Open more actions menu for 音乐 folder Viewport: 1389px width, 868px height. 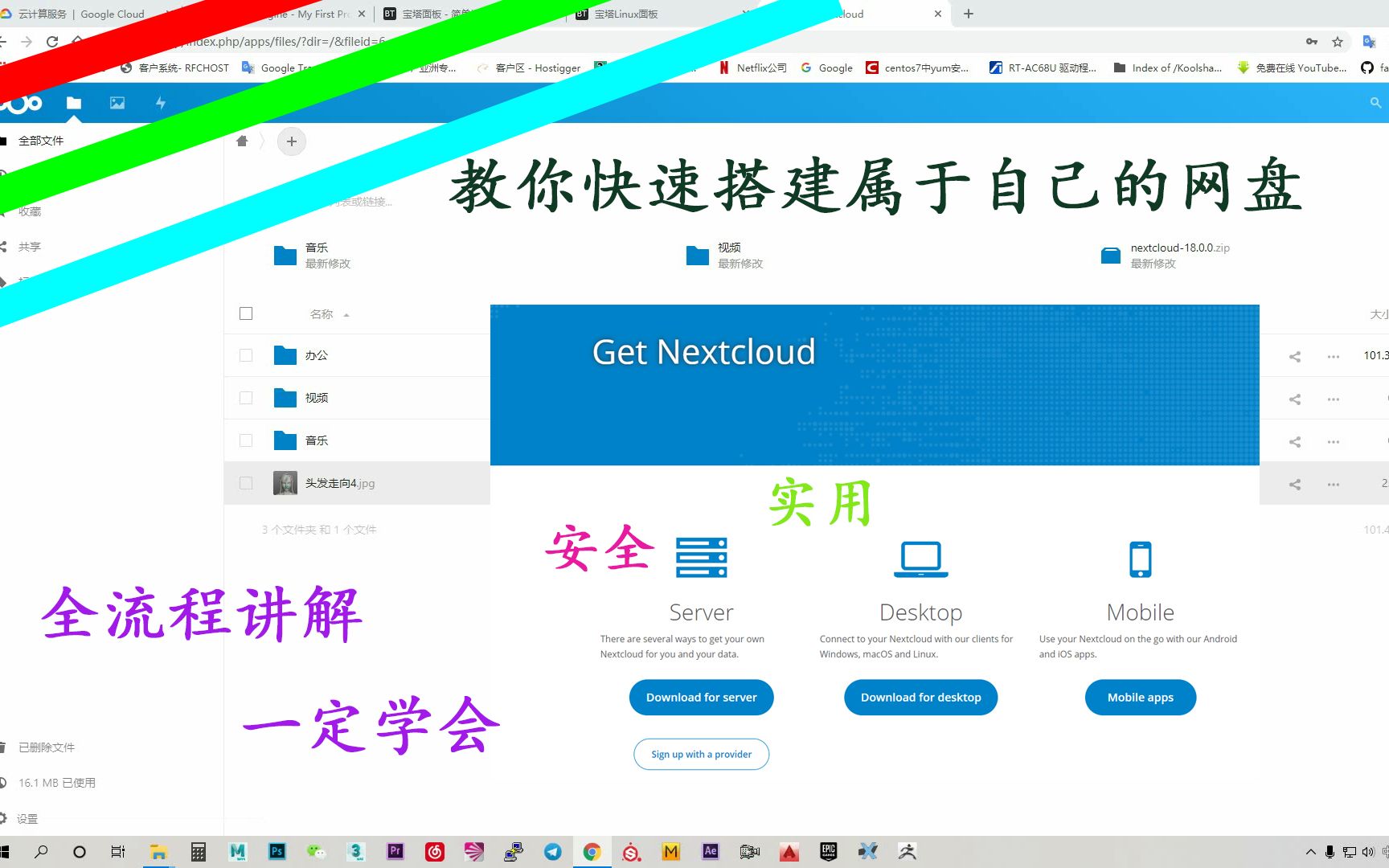pyautogui.click(x=1334, y=441)
